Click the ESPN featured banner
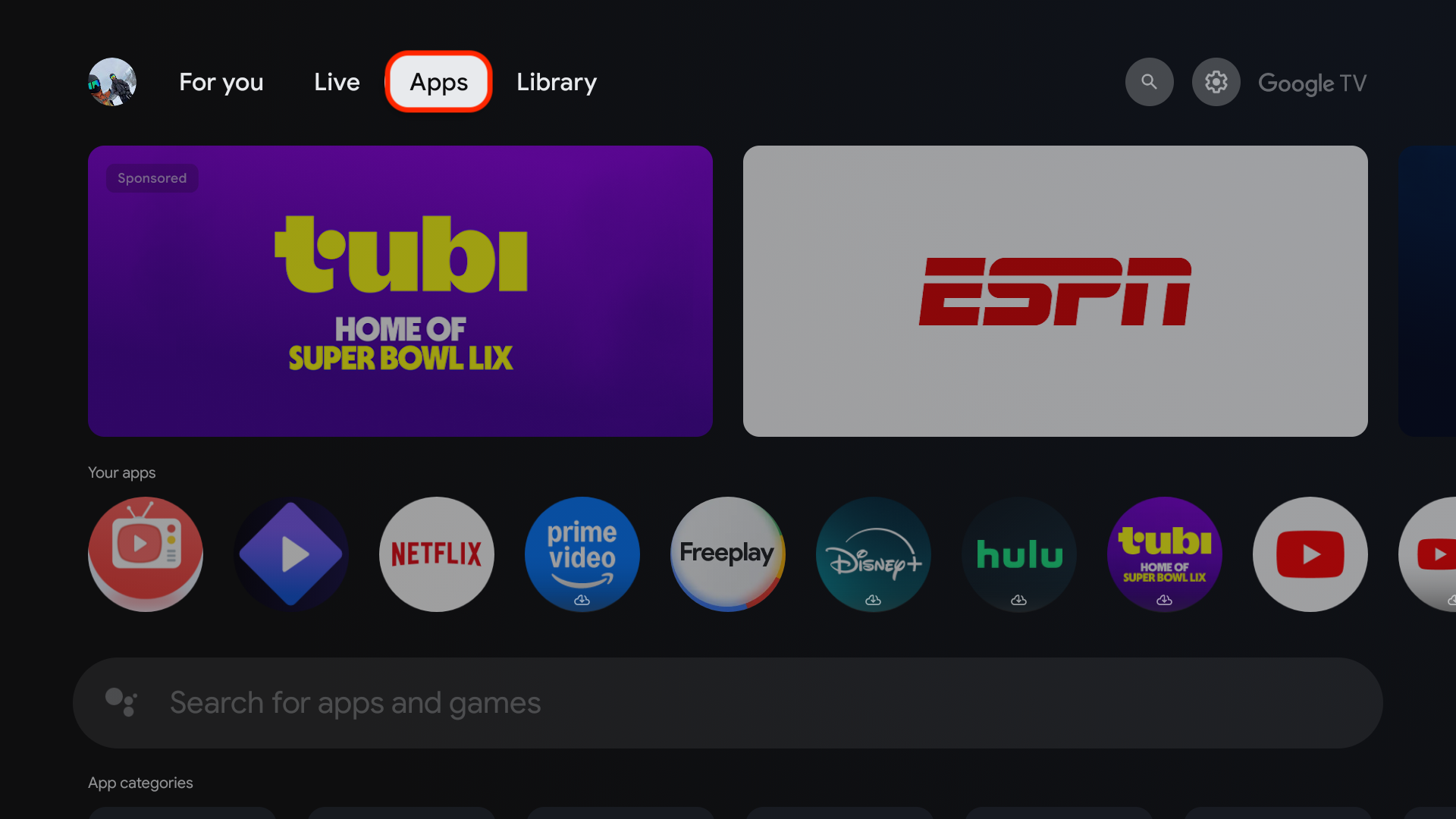This screenshot has height=819, width=1456. 1055,290
